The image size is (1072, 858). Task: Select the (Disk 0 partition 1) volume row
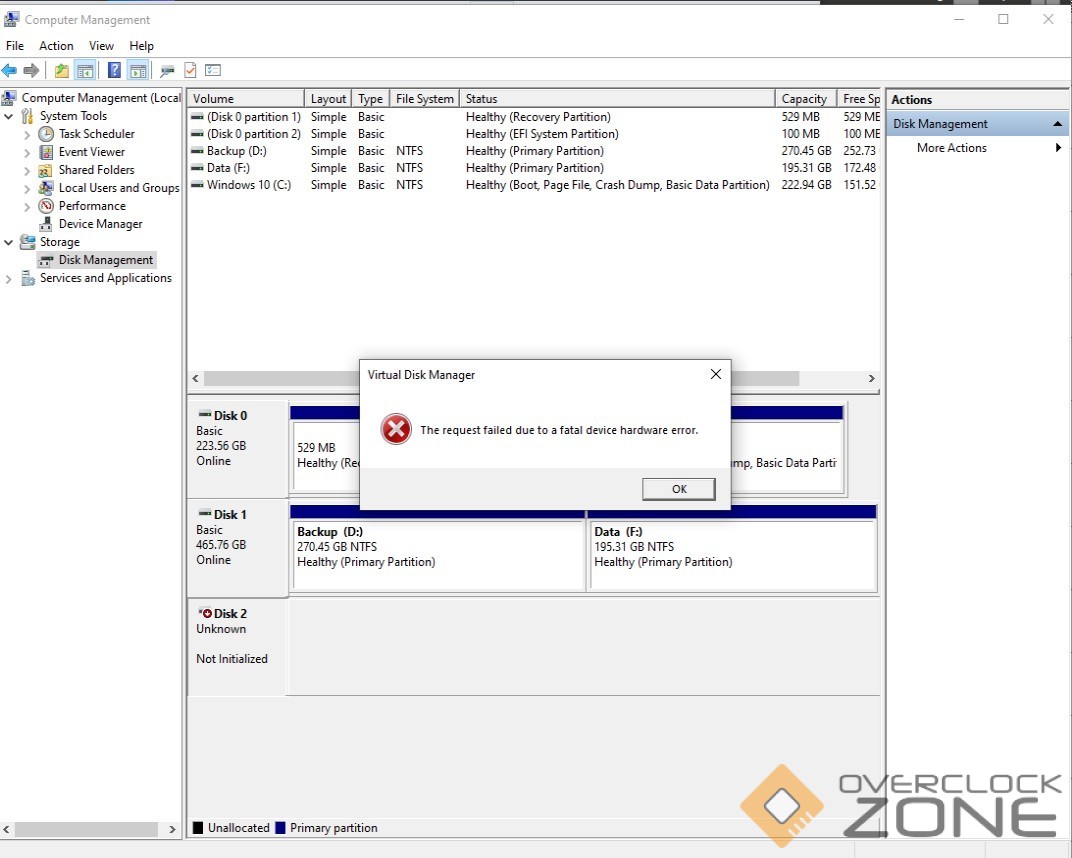pos(535,117)
